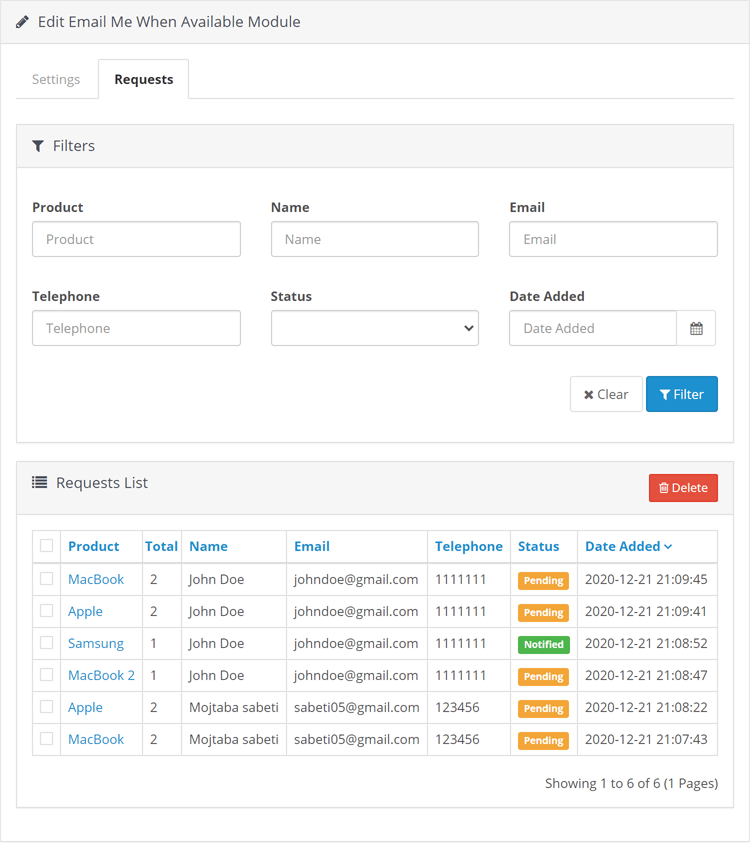
Task: Sort table by Total column header
Action: pos(161,546)
